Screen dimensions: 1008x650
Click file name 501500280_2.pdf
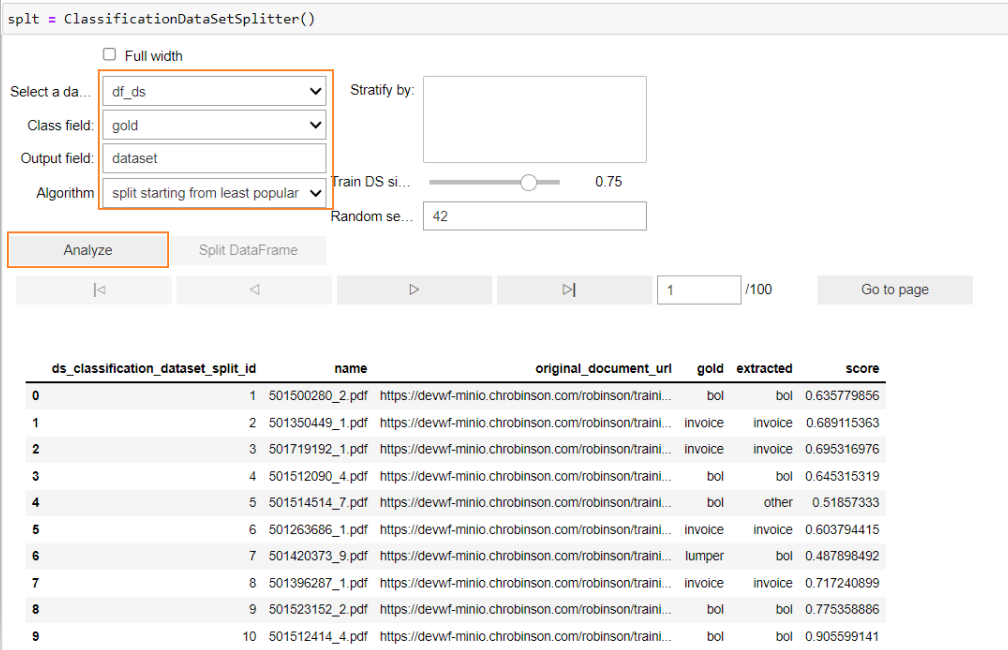click(318, 396)
